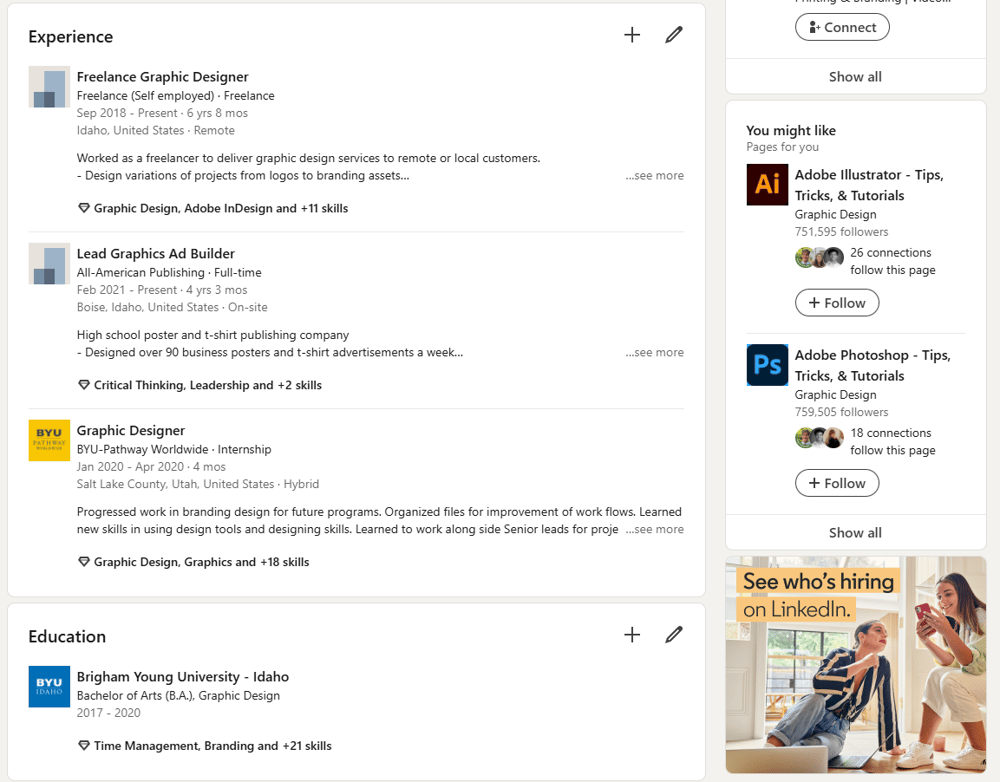Add a new Education entry
1000x782 pixels.
632,635
